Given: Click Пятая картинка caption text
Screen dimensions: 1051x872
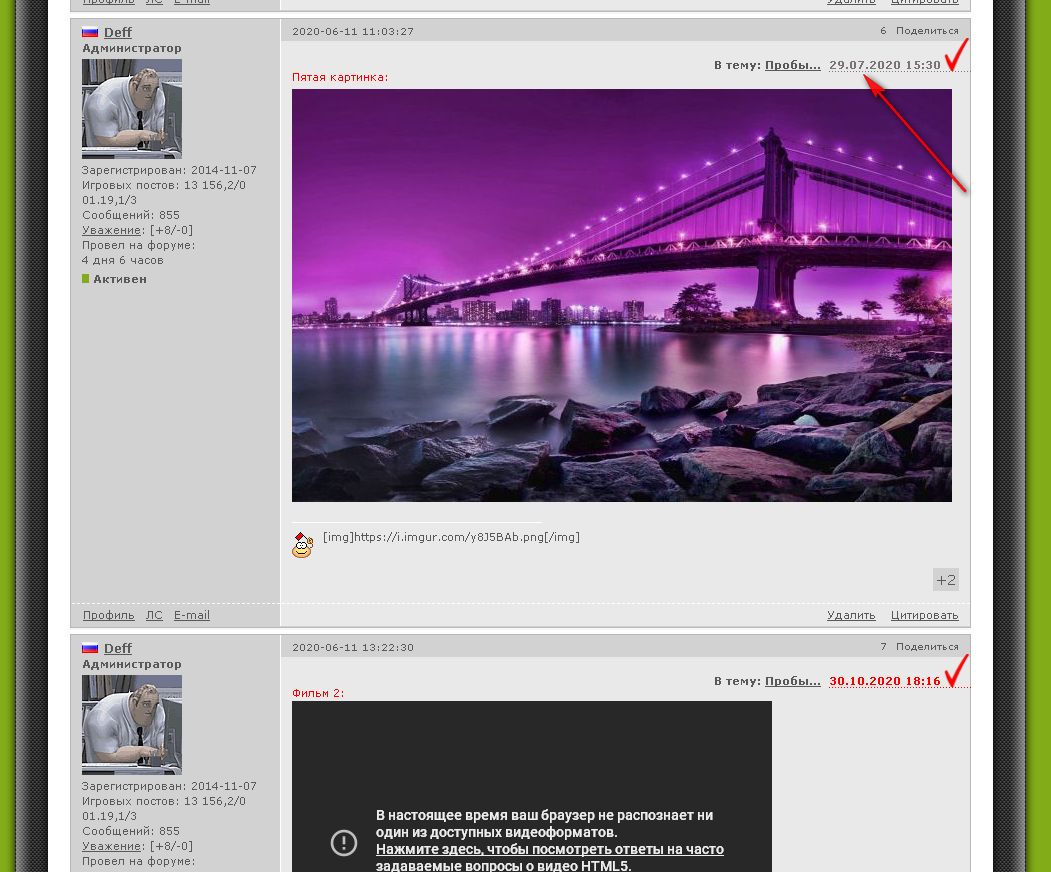Looking at the screenshot, I should coord(340,77).
